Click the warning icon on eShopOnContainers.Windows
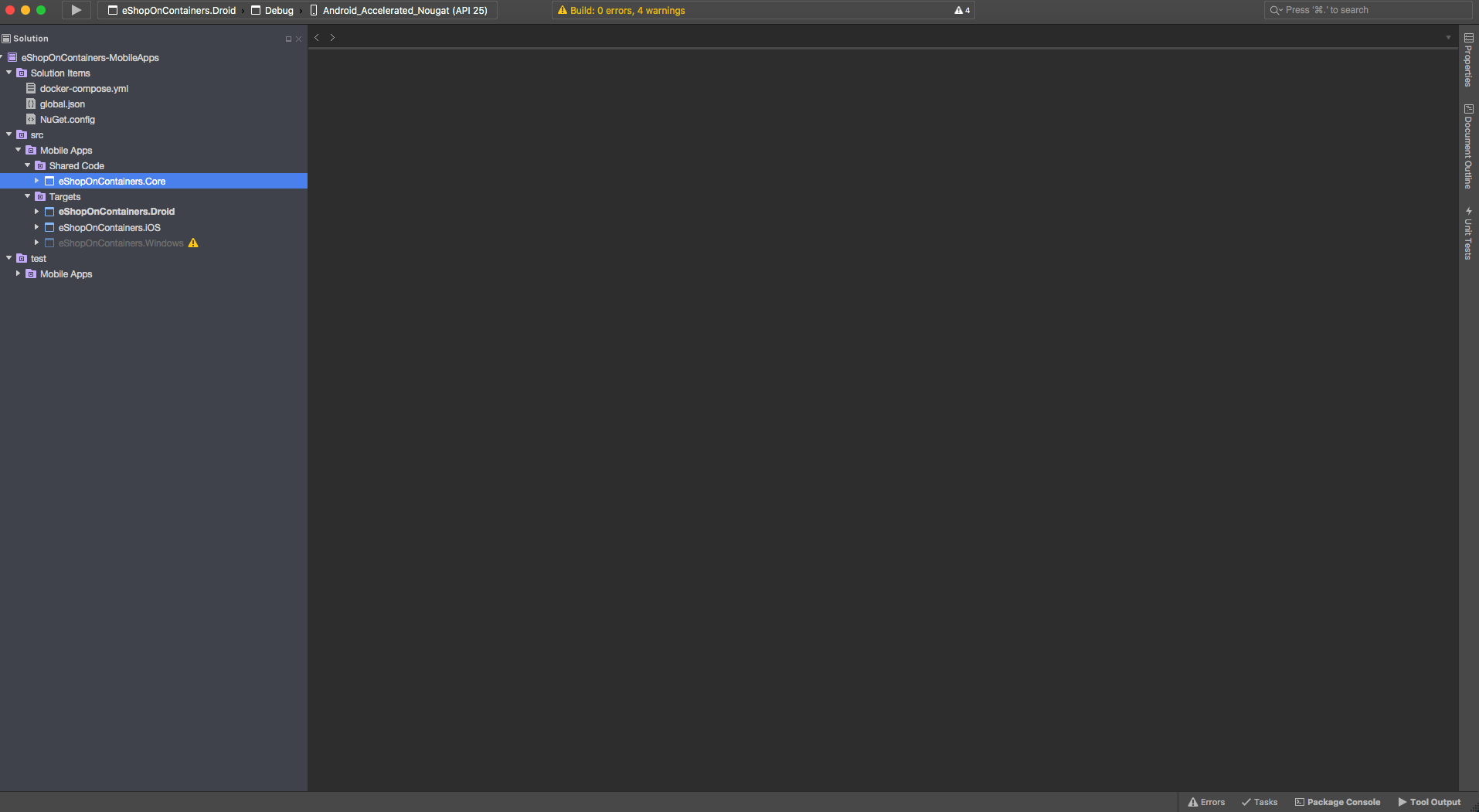Screen dimensions: 1479x812 click(x=192, y=243)
